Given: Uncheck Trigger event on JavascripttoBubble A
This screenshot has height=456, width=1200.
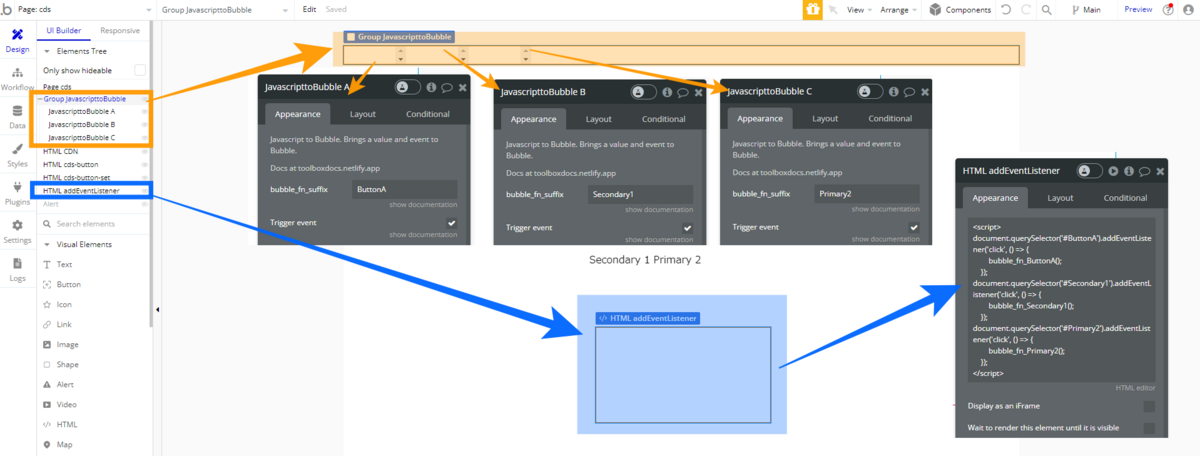Looking at the screenshot, I should pos(452,222).
